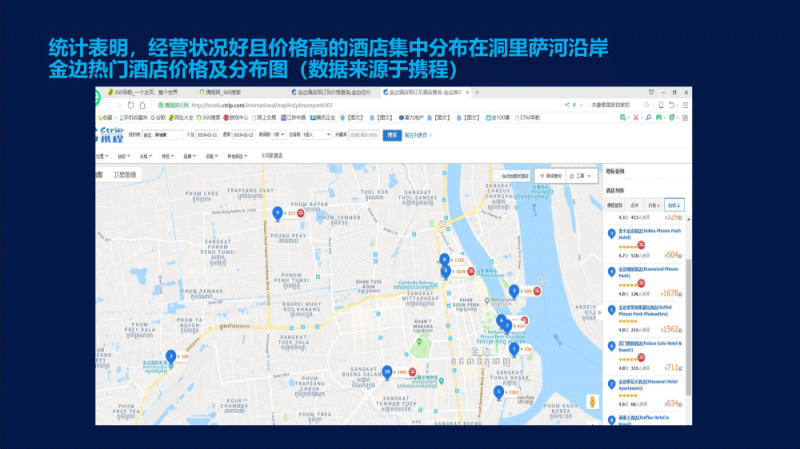Open the room count dropdown
800x449 pixels.
[x=278, y=135]
